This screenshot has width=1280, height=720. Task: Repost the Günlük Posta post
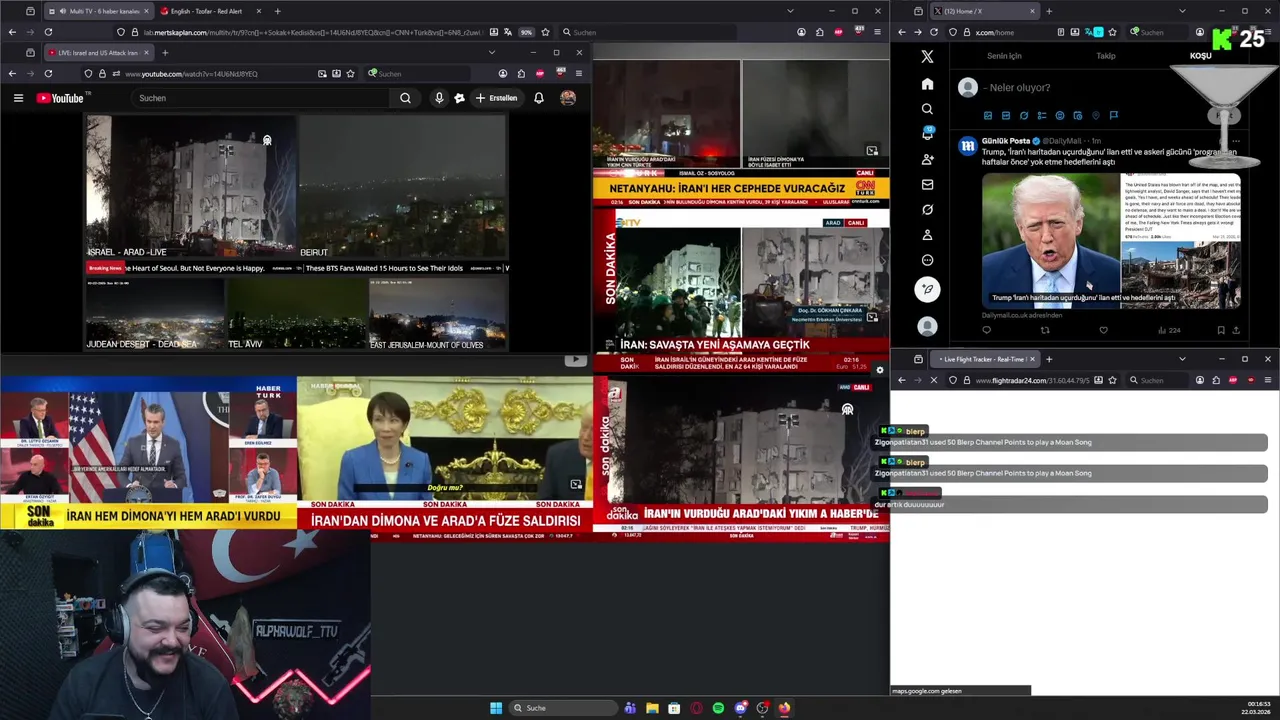click(x=1045, y=330)
